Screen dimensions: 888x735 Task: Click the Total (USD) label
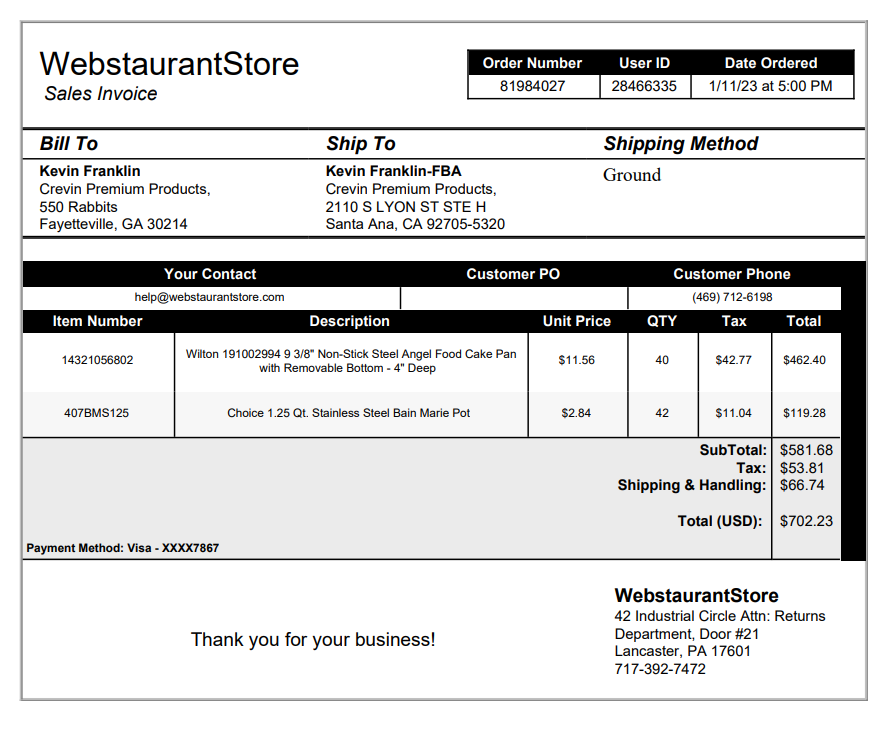[720, 521]
